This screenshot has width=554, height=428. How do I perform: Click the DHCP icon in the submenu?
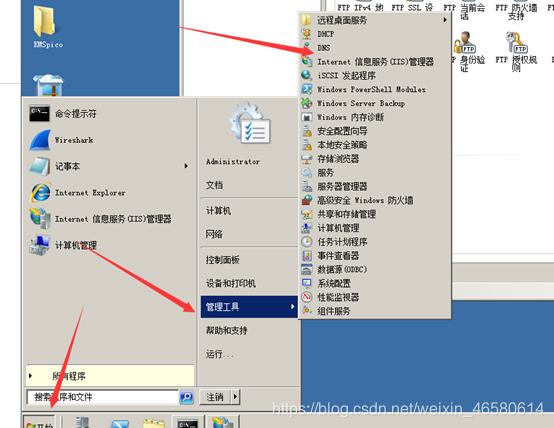(306, 34)
